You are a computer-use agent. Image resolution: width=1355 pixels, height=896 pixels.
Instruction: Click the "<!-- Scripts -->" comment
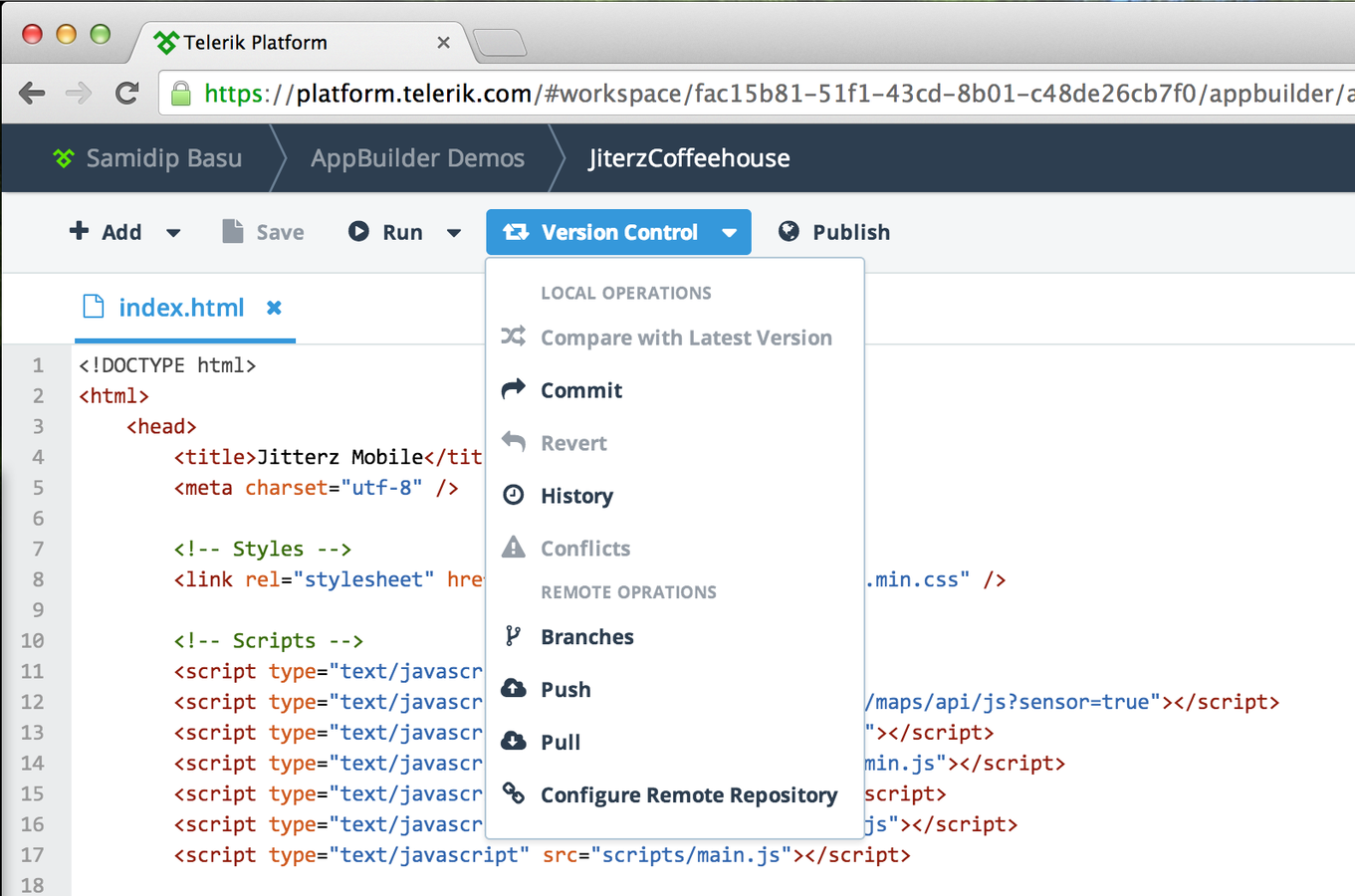[269, 640]
